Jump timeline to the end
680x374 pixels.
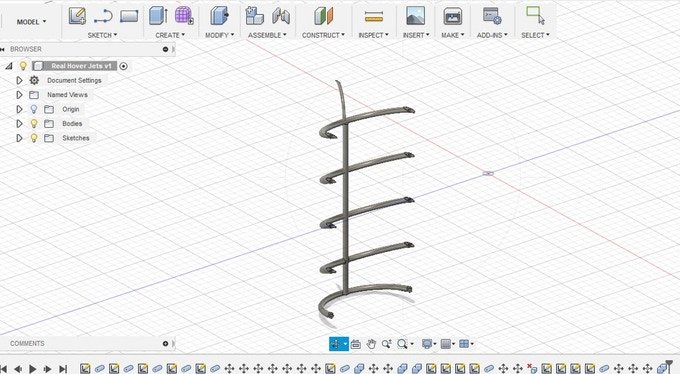tap(63, 369)
